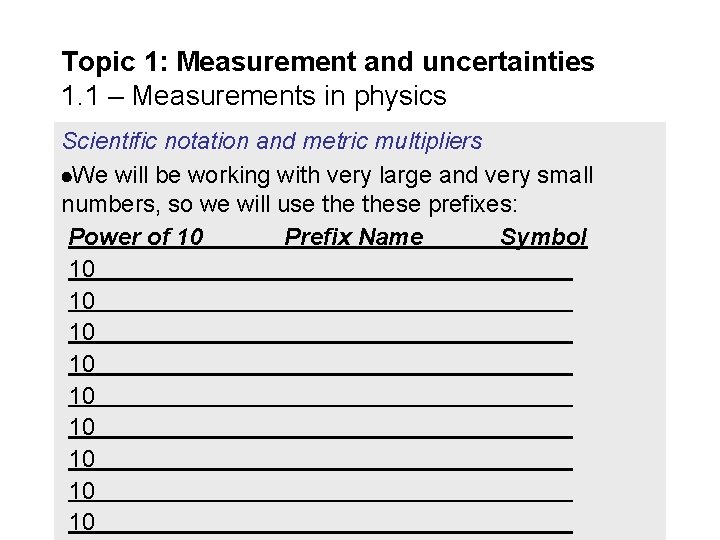This screenshot has width=720, height=540.
Task: Select the 'Power of 10' column header
Action: point(136,237)
